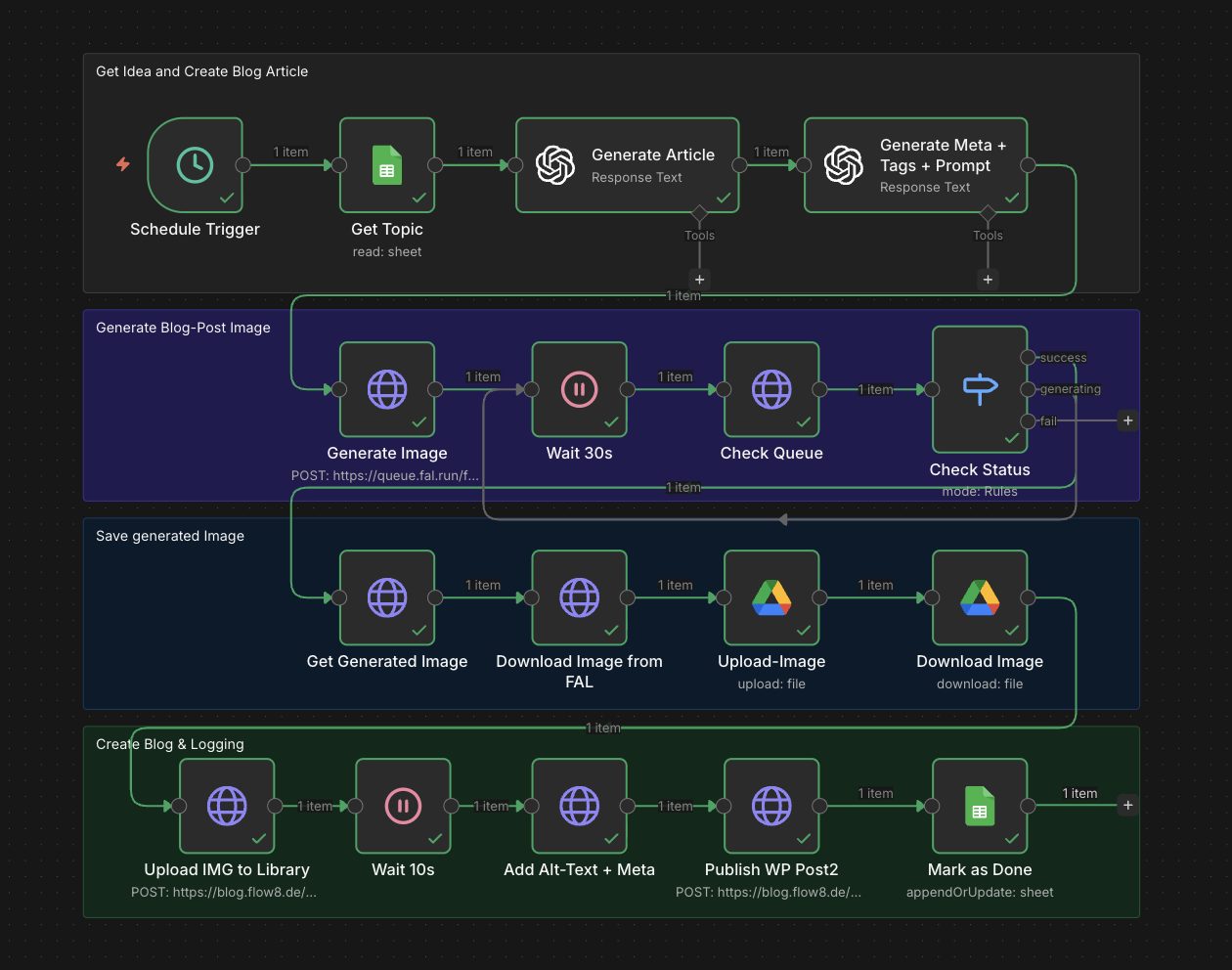Select the Check Queue globe node
Screen dimensions: 1232x970
coord(771,389)
